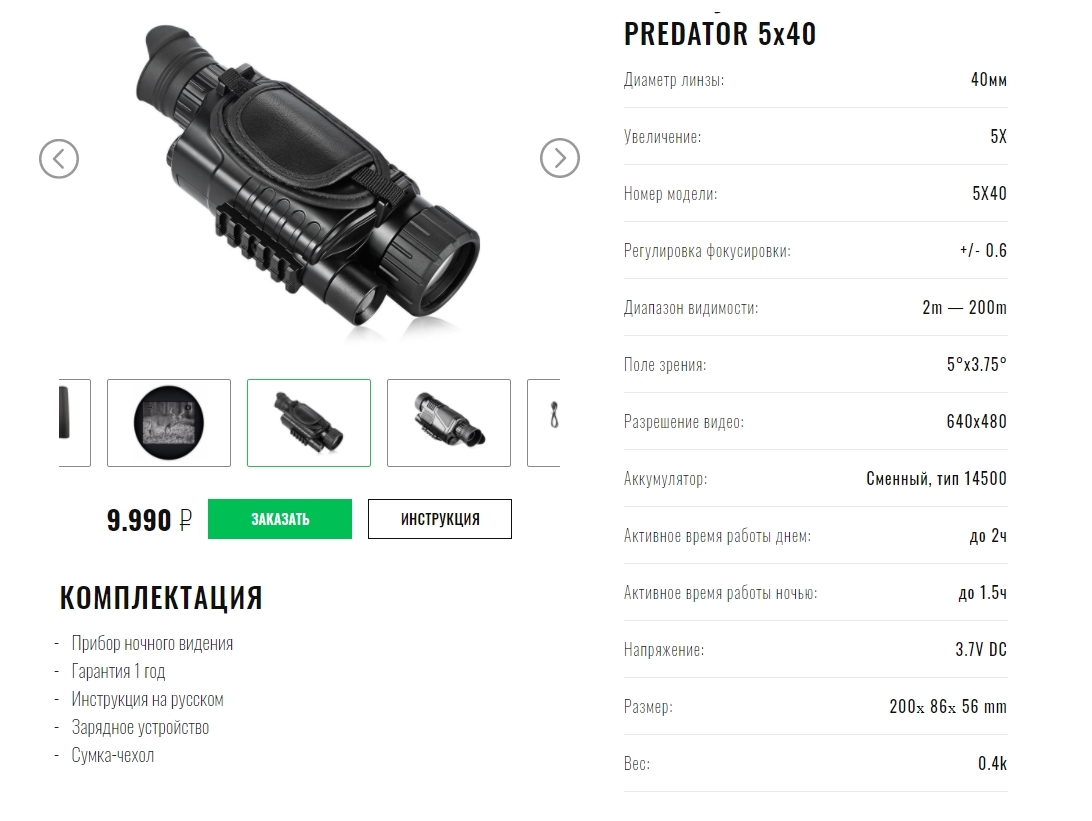Open the ИНСТРУКЦИЯ button
The height and width of the screenshot is (821, 1092).
click(440, 519)
